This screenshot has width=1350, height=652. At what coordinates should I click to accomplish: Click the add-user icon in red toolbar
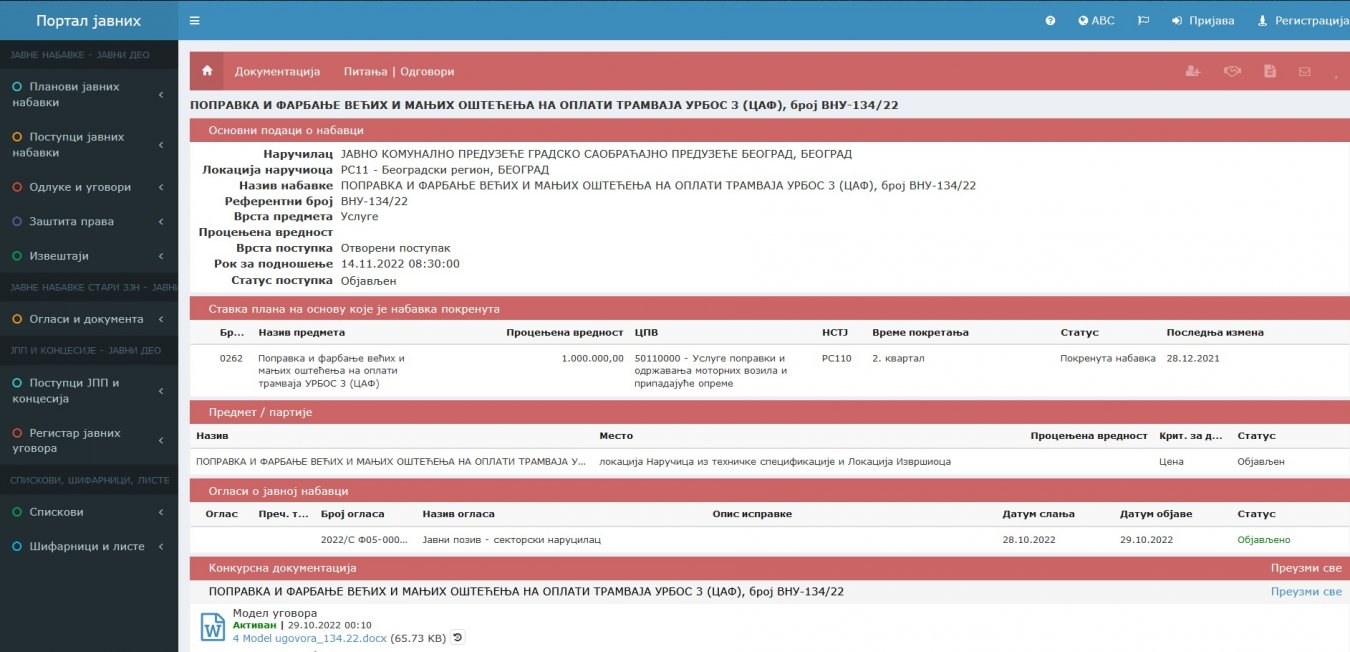pos(1192,71)
